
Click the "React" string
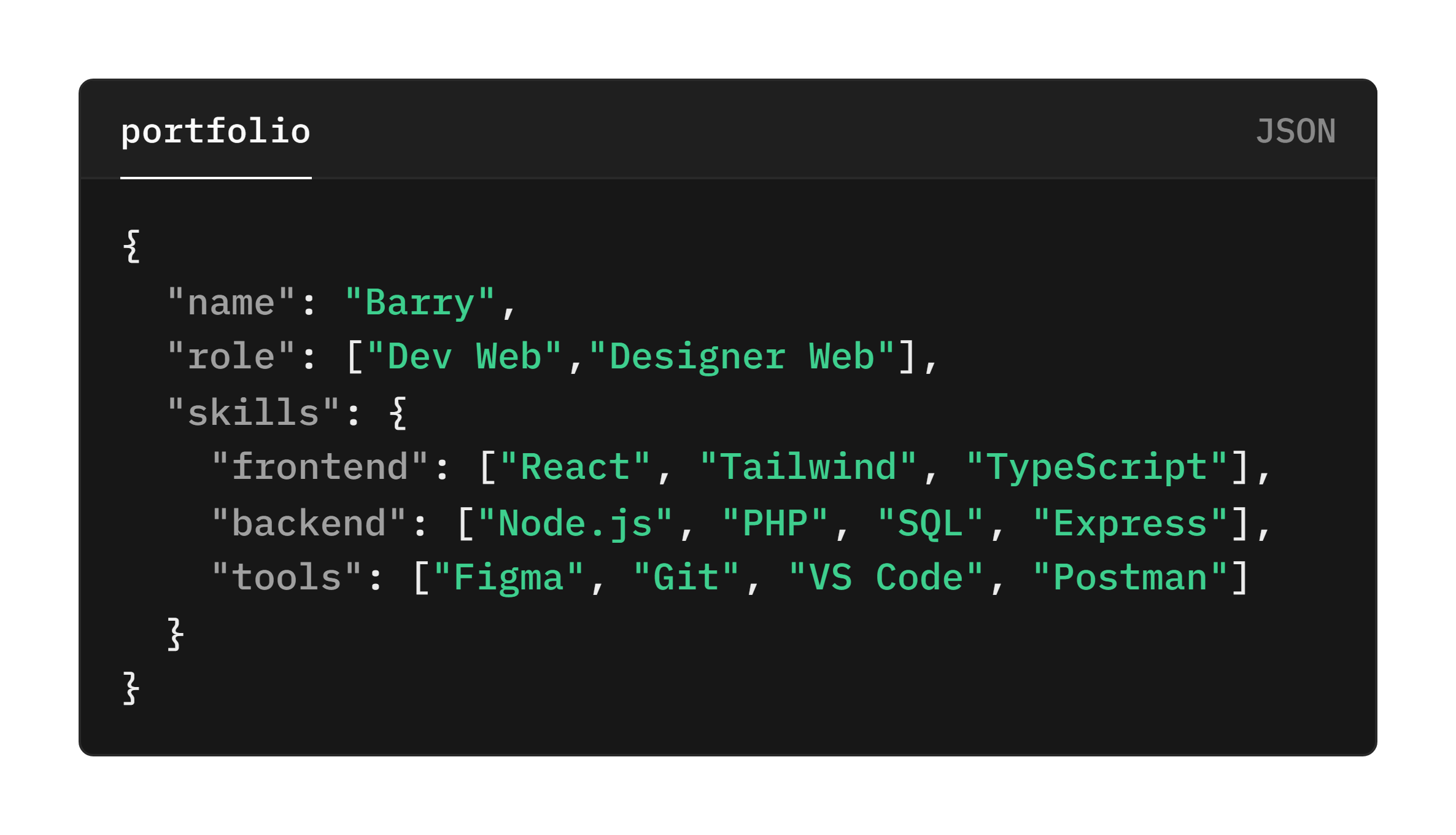click(x=575, y=467)
